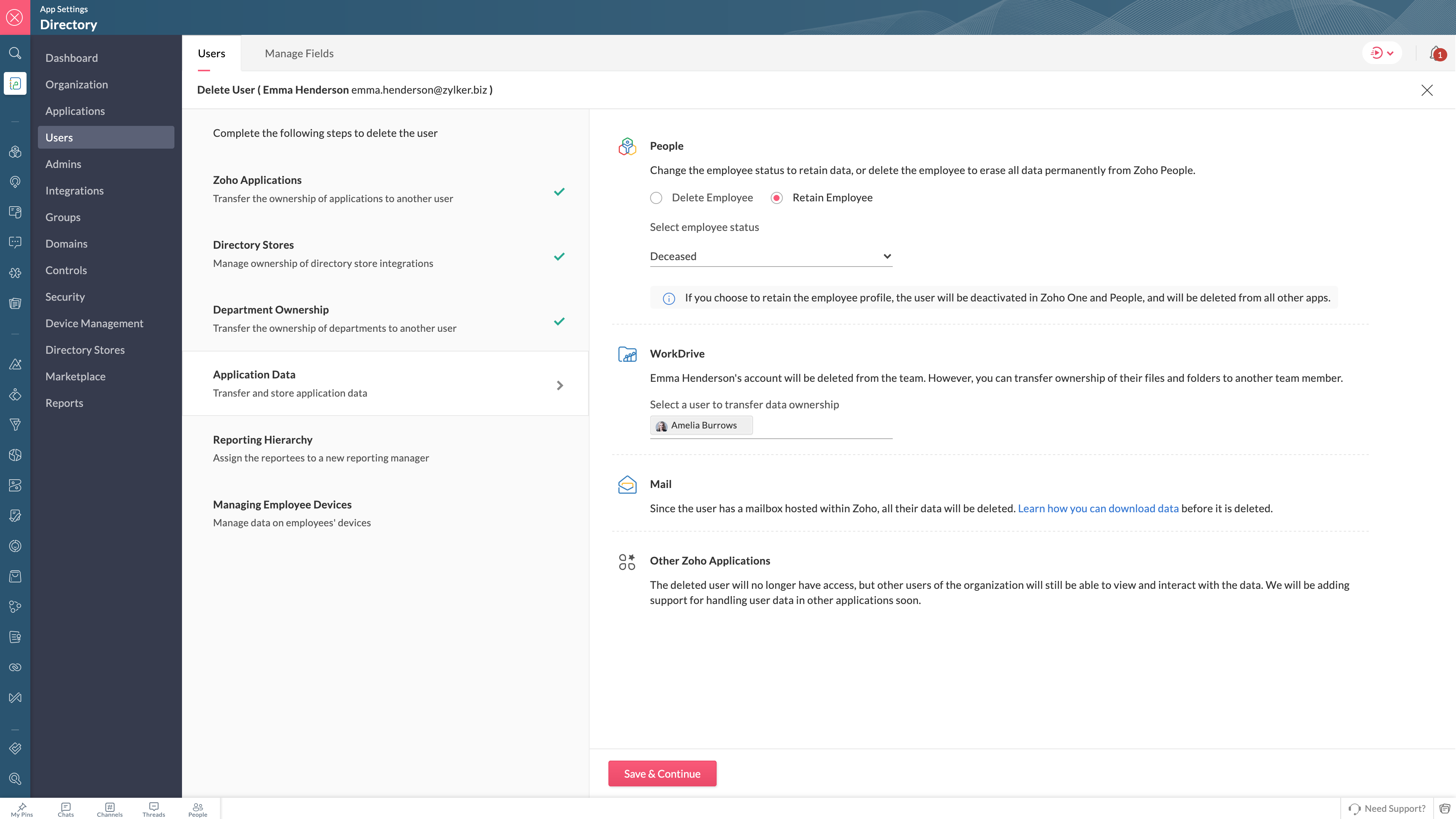The image size is (1456, 819).
Task: Click the Amelia Burrows transfer user field
Action: (x=701, y=425)
